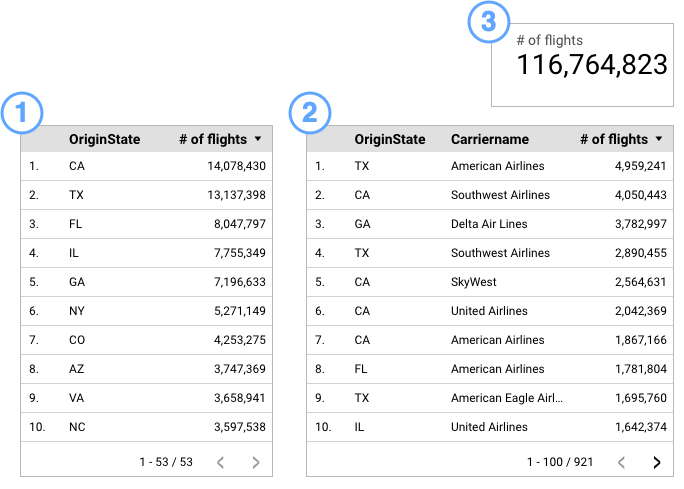Click previous page arrow in OriginState table
Viewport: 684px width, 489px height.
coord(220,462)
